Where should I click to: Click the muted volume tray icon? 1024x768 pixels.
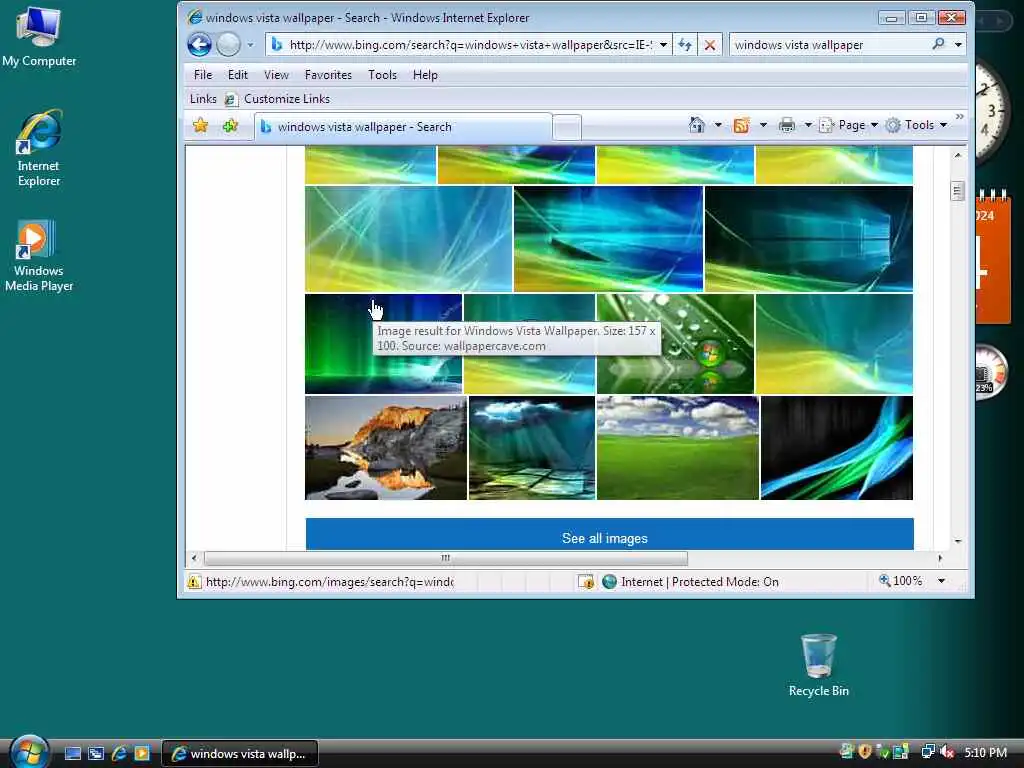pos(948,752)
